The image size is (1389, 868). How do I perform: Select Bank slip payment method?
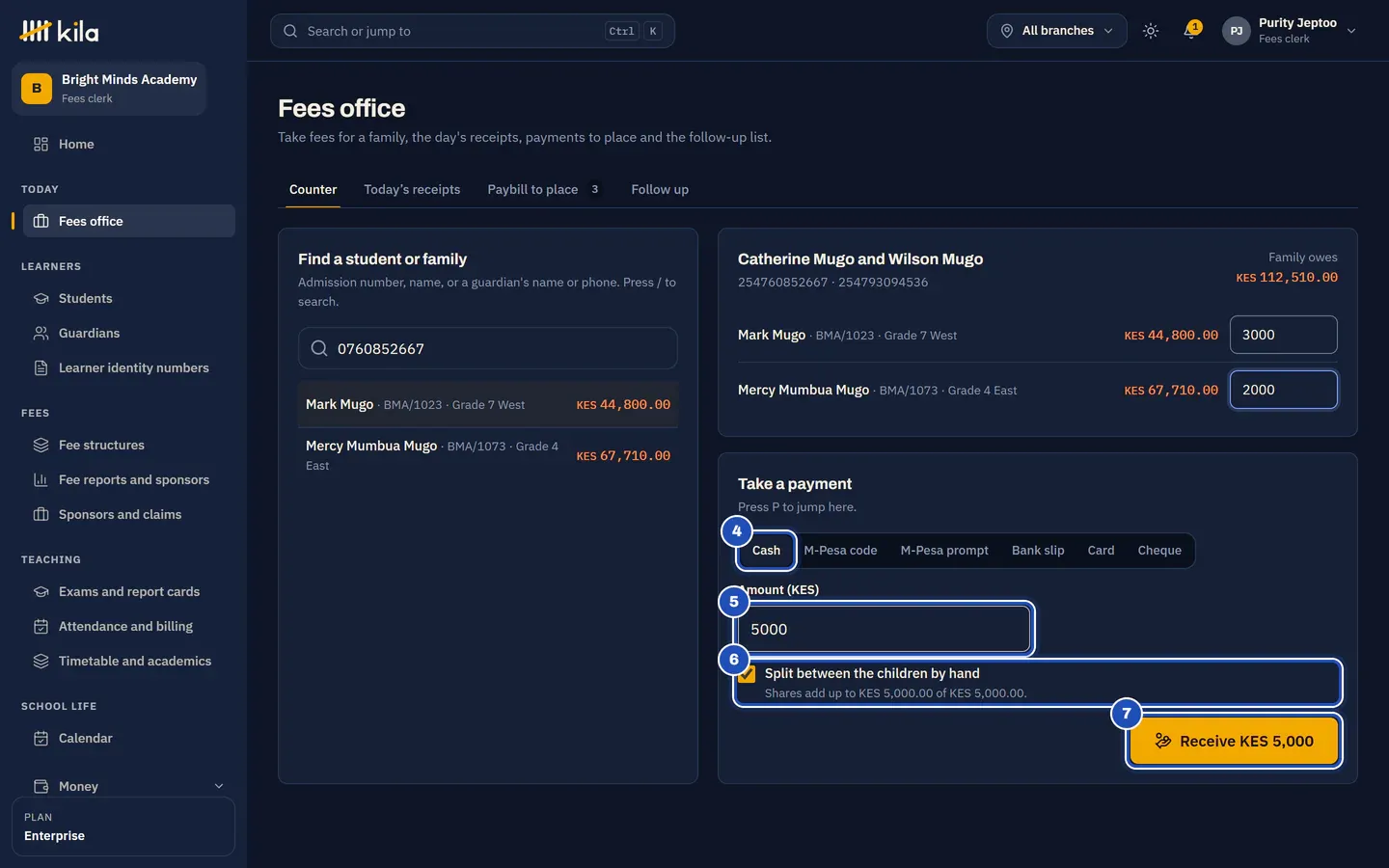click(1038, 551)
